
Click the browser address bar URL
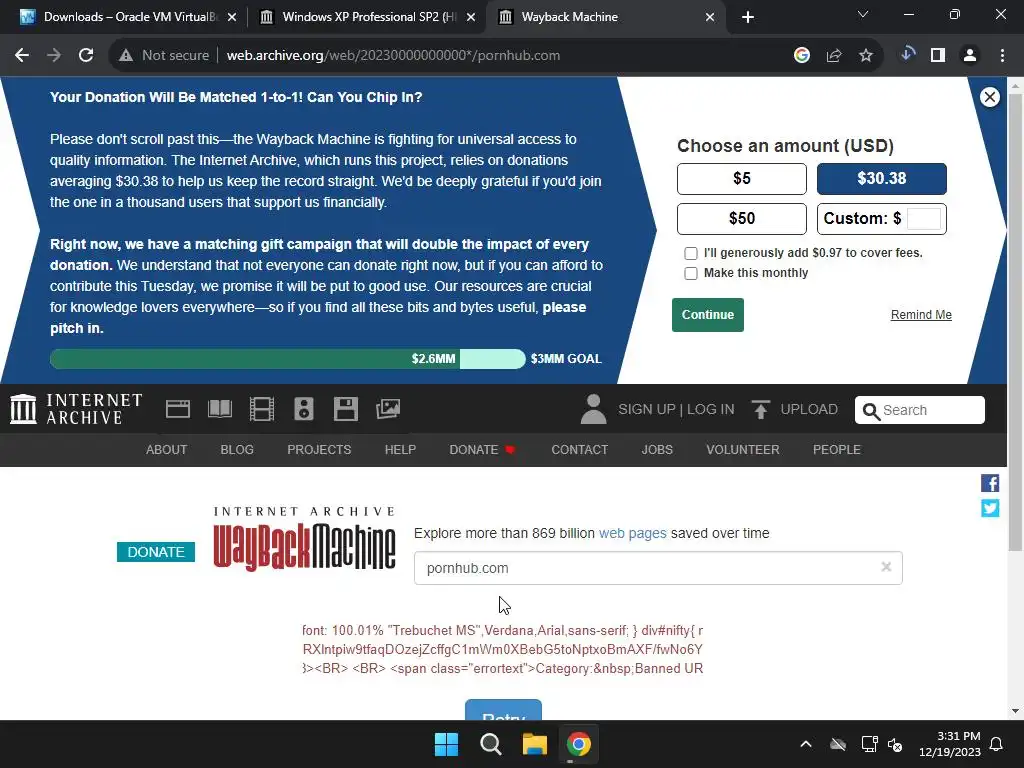tap(393, 56)
